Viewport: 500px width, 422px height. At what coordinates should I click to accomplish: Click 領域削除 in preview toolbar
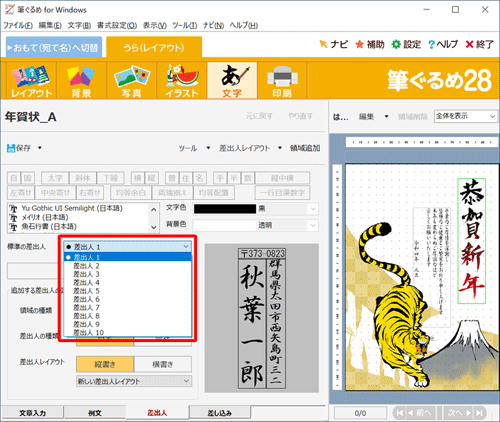pos(413,117)
